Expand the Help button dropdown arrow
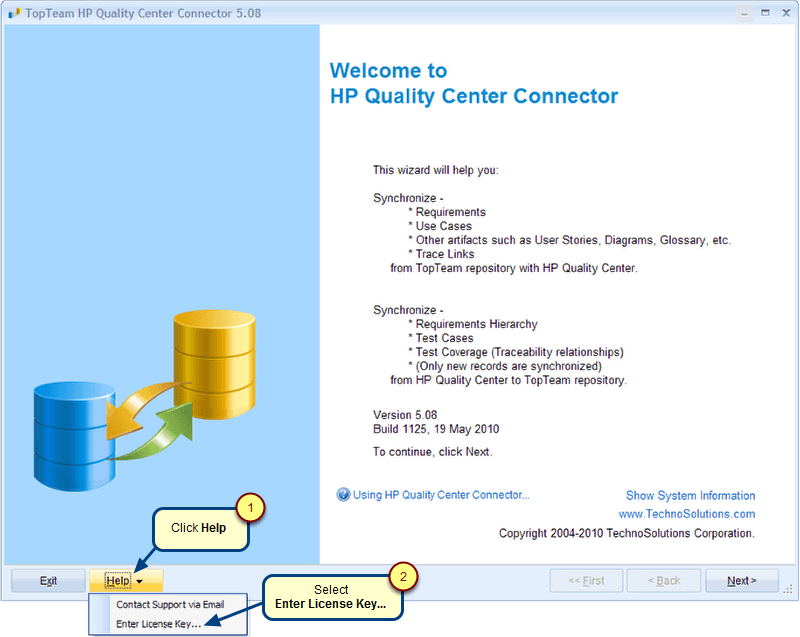 click(142, 581)
